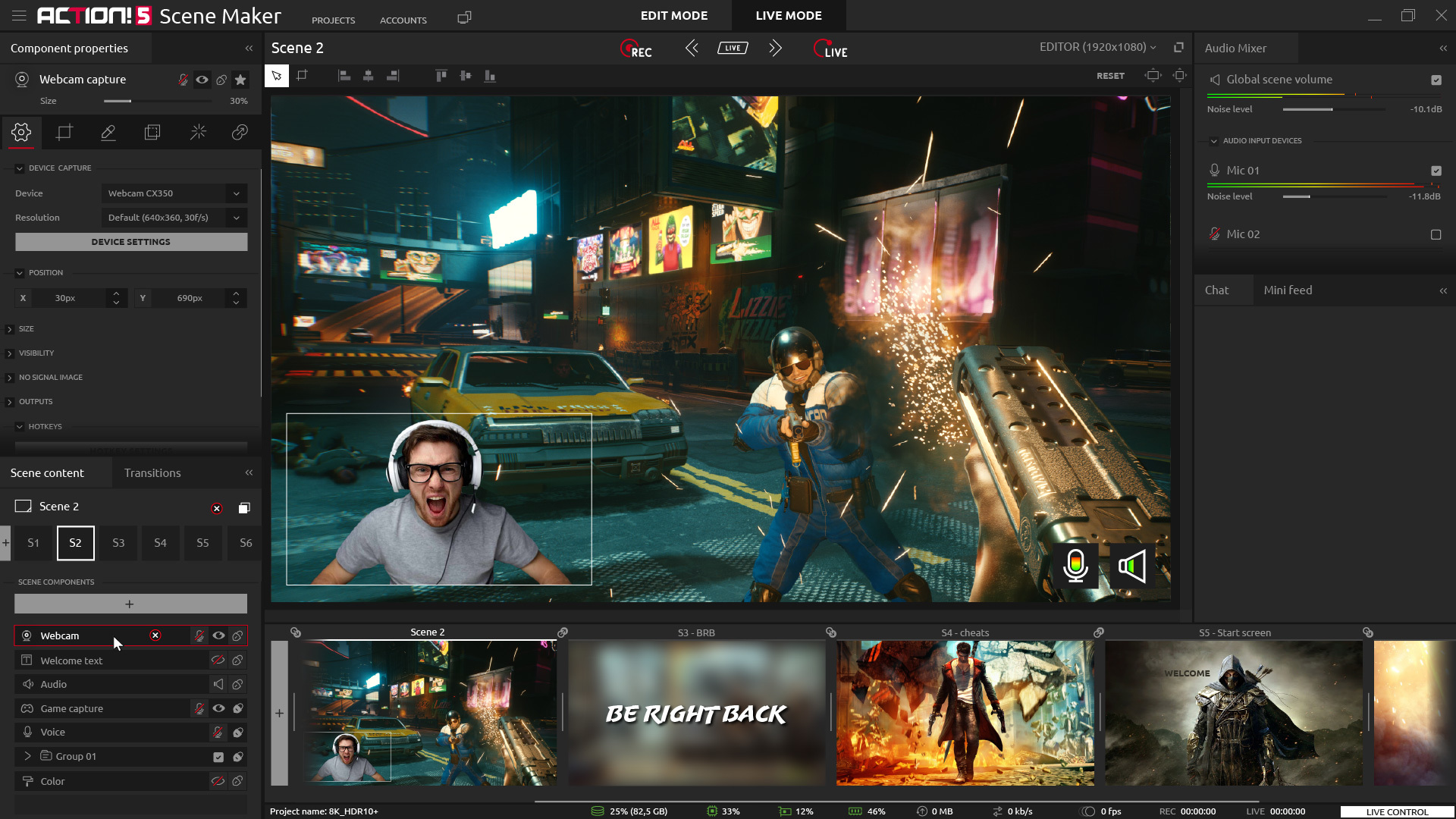Image resolution: width=1456 pixels, height=819 pixels.
Task: Open the layers properties tab
Action: pyautogui.click(x=152, y=132)
